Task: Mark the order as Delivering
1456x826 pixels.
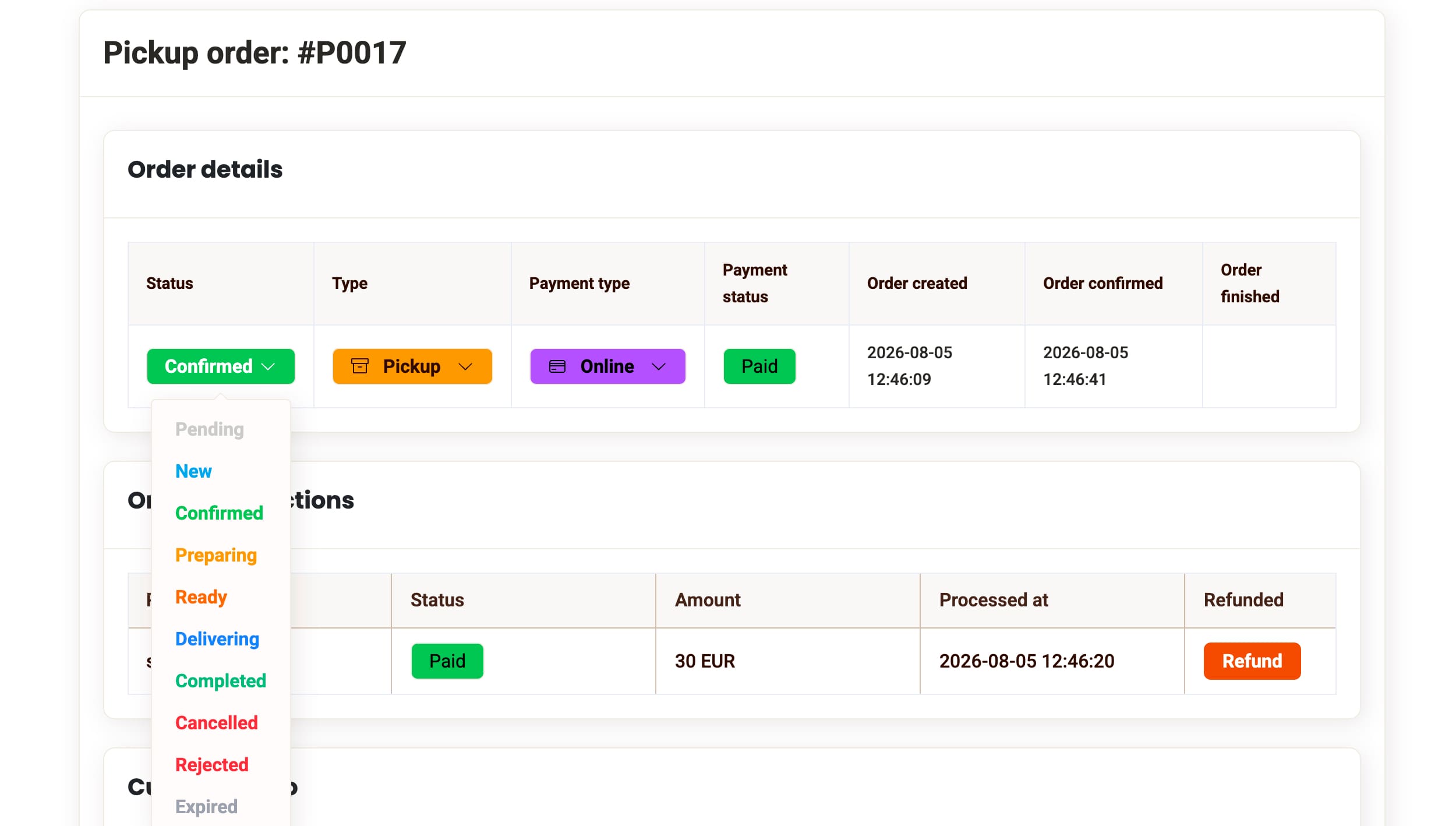Action: click(217, 639)
